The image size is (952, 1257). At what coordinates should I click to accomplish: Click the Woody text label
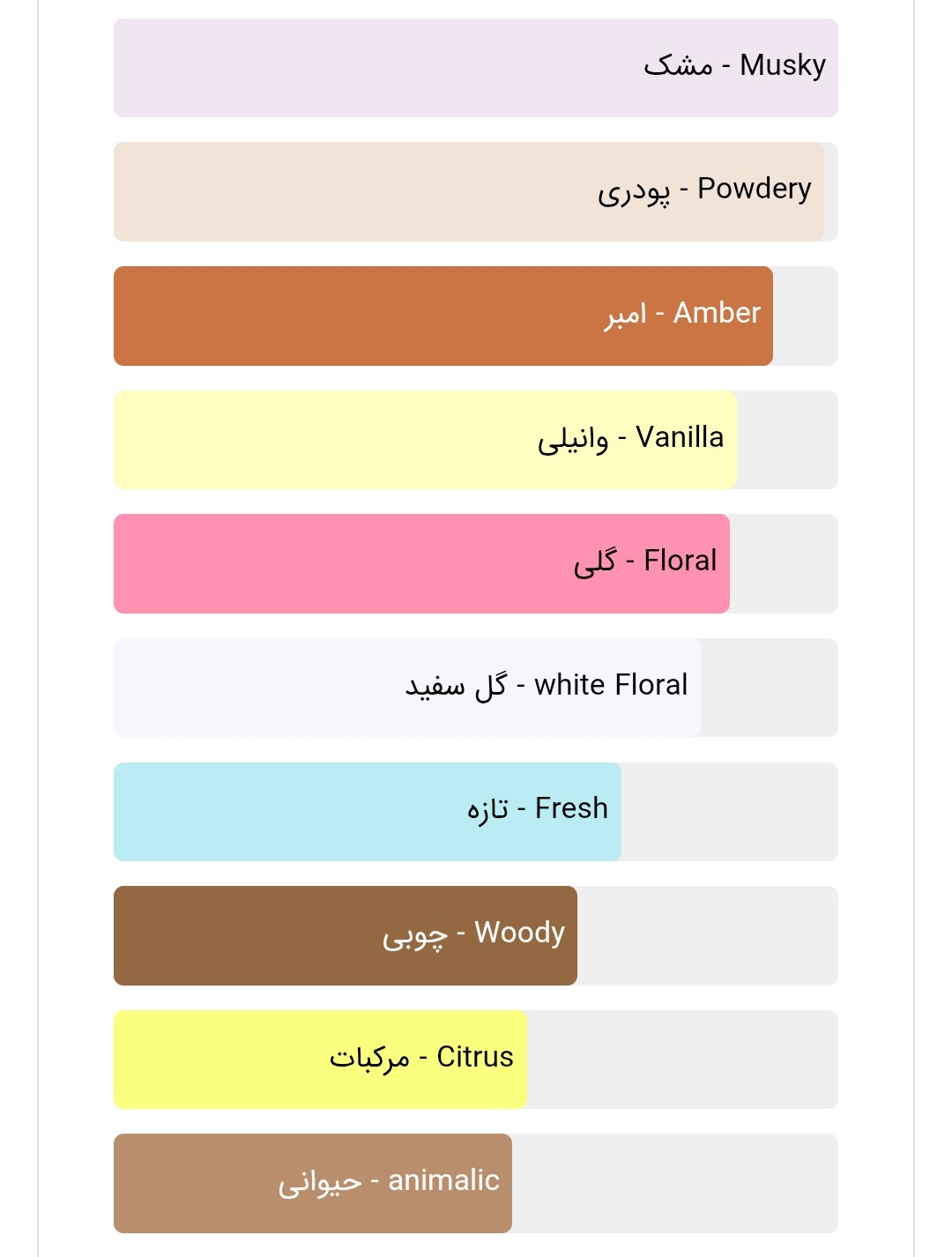click(473, 933)
